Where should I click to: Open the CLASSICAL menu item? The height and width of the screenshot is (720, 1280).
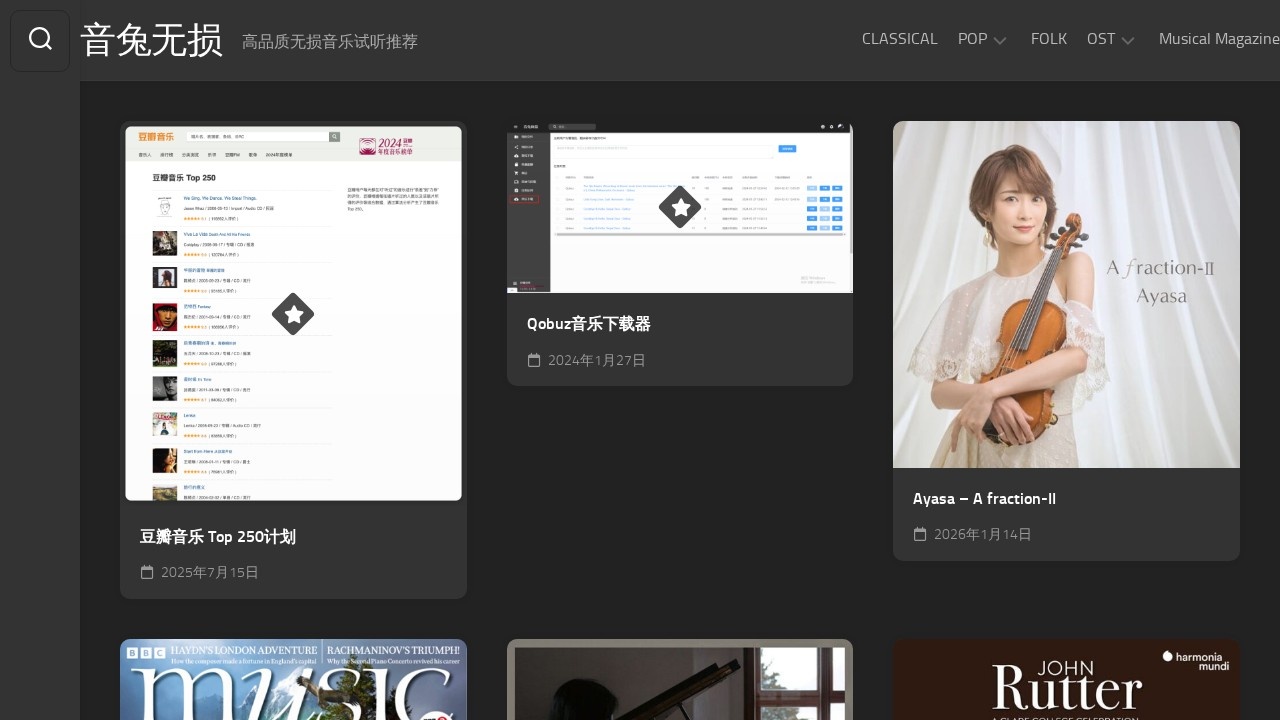(899, 39)
